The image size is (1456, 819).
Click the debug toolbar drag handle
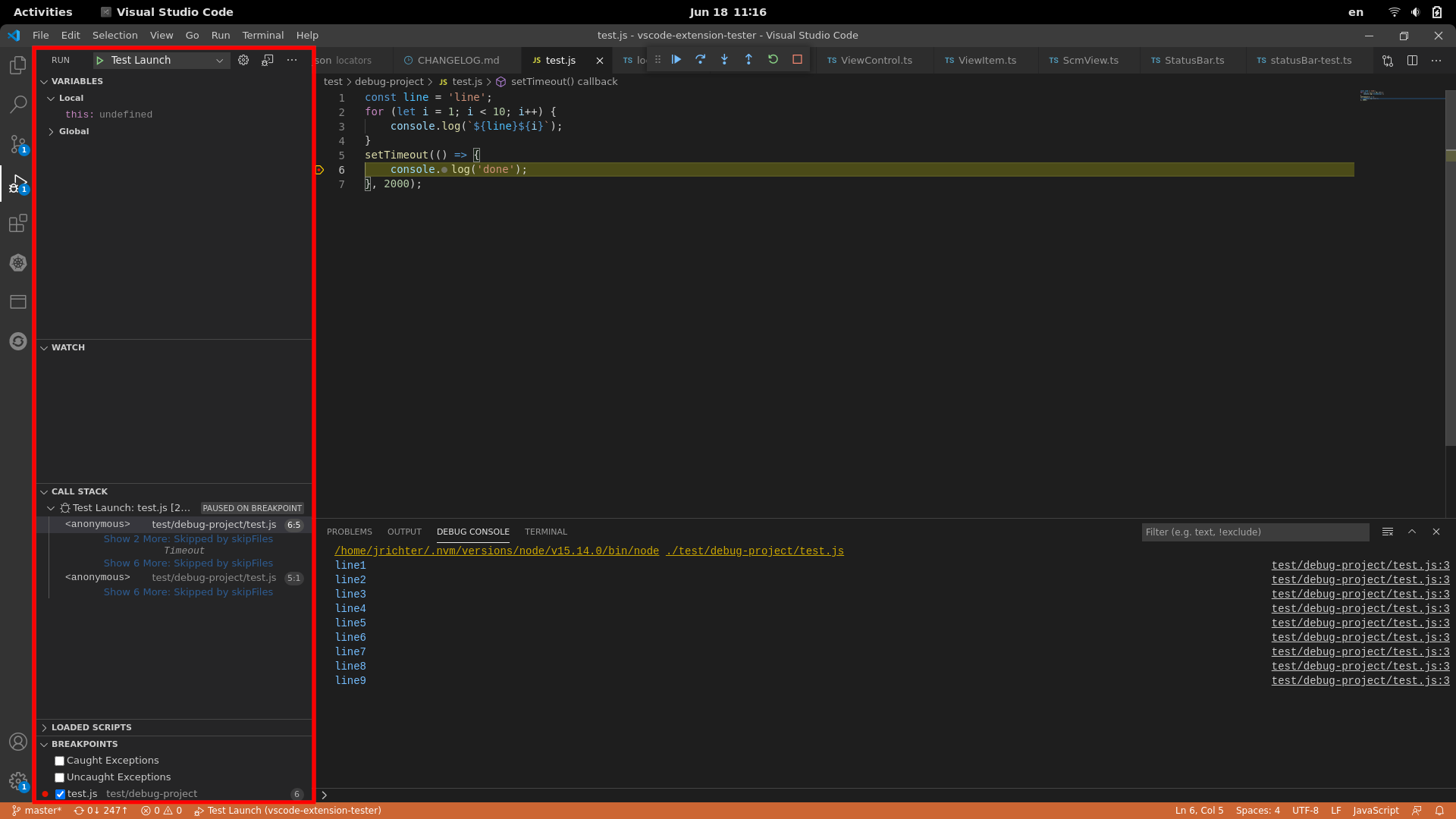click(657, 59)
